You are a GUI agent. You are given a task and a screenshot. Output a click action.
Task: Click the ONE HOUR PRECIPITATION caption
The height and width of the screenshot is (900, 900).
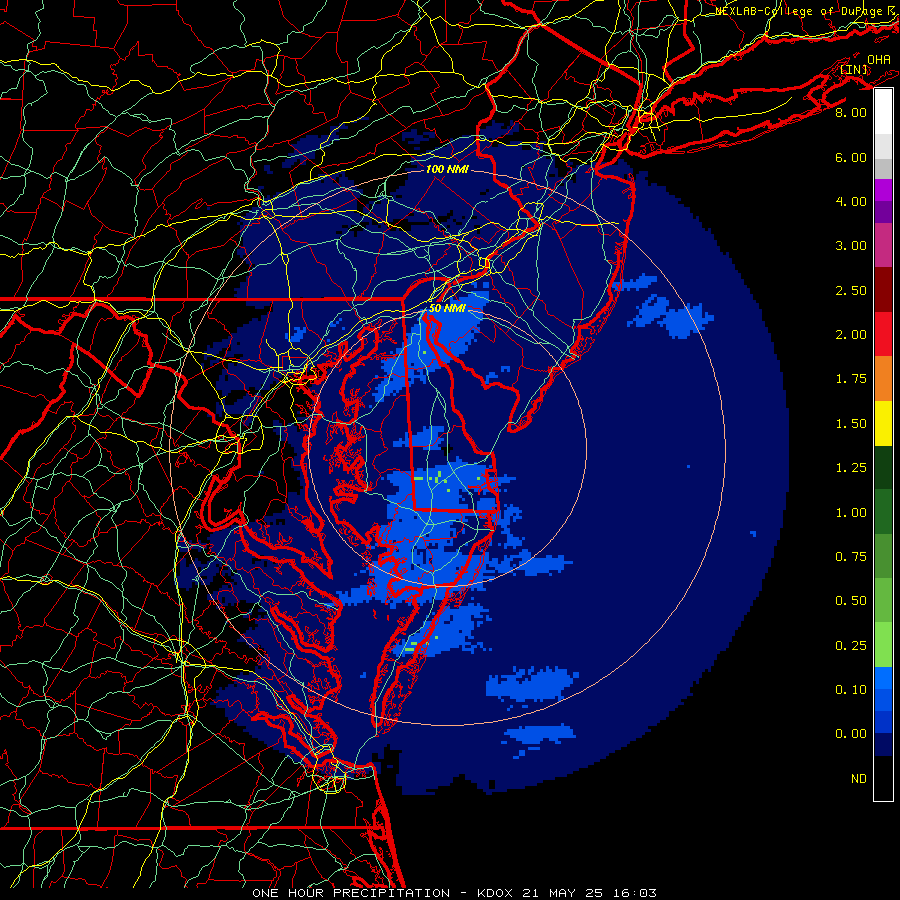tap(351, 893)
